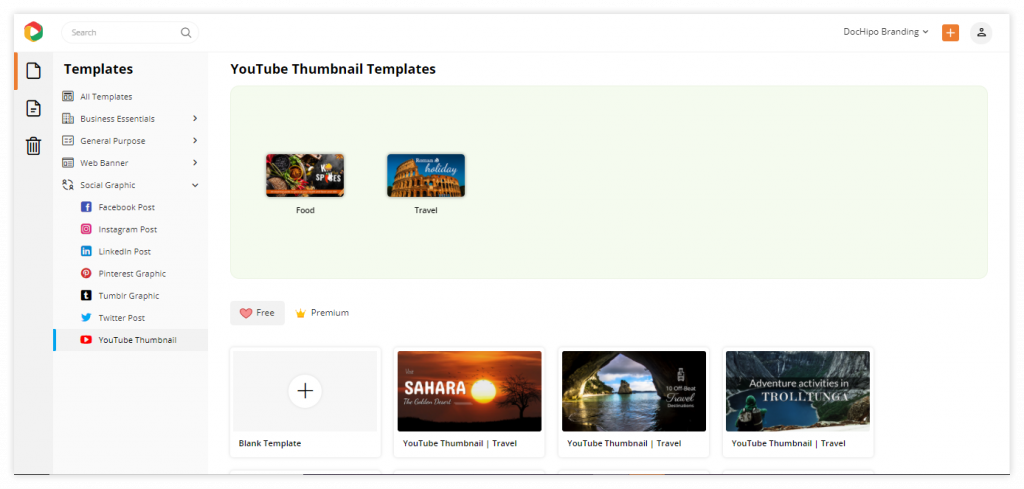This screenshot has height=489, width=1024.
Task: Select General Purpose category label
Action: coord(113,141)
